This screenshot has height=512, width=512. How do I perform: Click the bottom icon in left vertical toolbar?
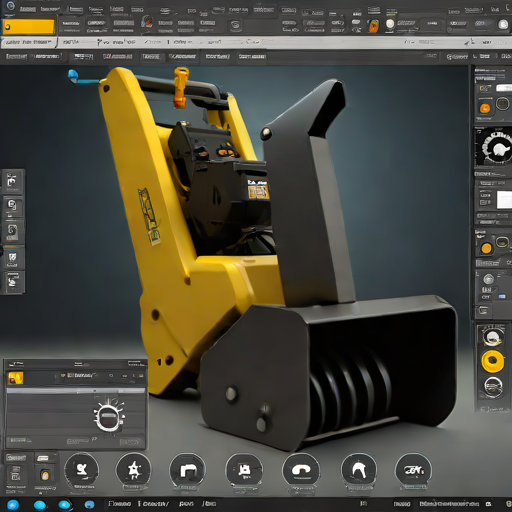(12, 282)
